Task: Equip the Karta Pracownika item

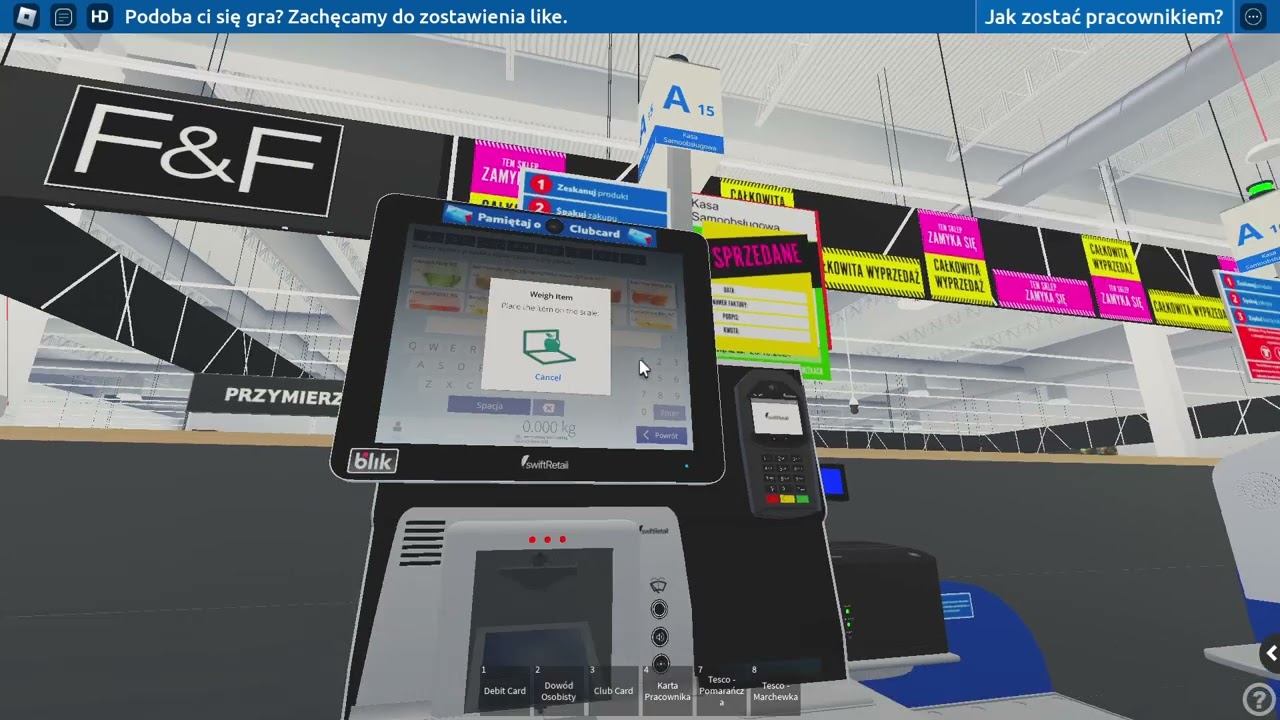Action: click(668, 690)
